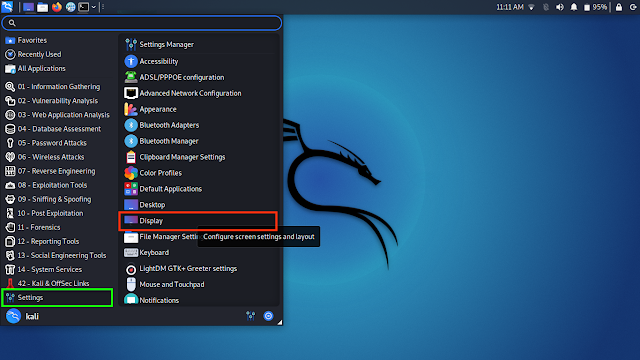Open 10 - Post Exploitation category
The image size is (640, 360).
[x=59, y=213]
